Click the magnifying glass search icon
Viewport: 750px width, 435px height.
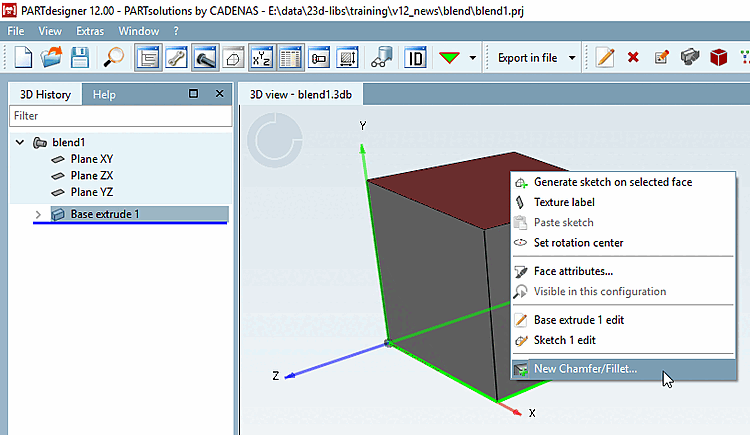[114, 58]
